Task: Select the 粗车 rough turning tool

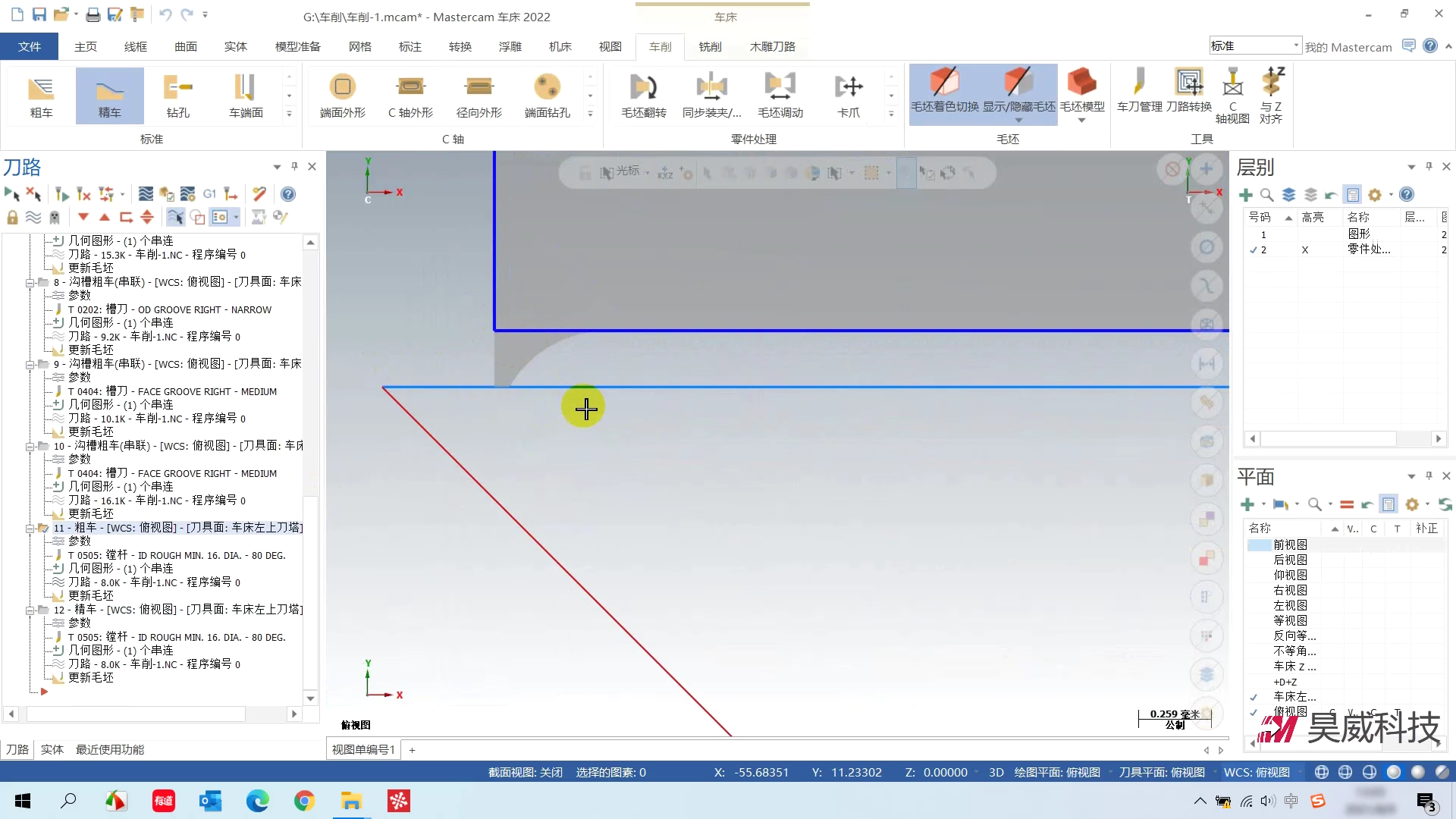Action: coord(41,96)
